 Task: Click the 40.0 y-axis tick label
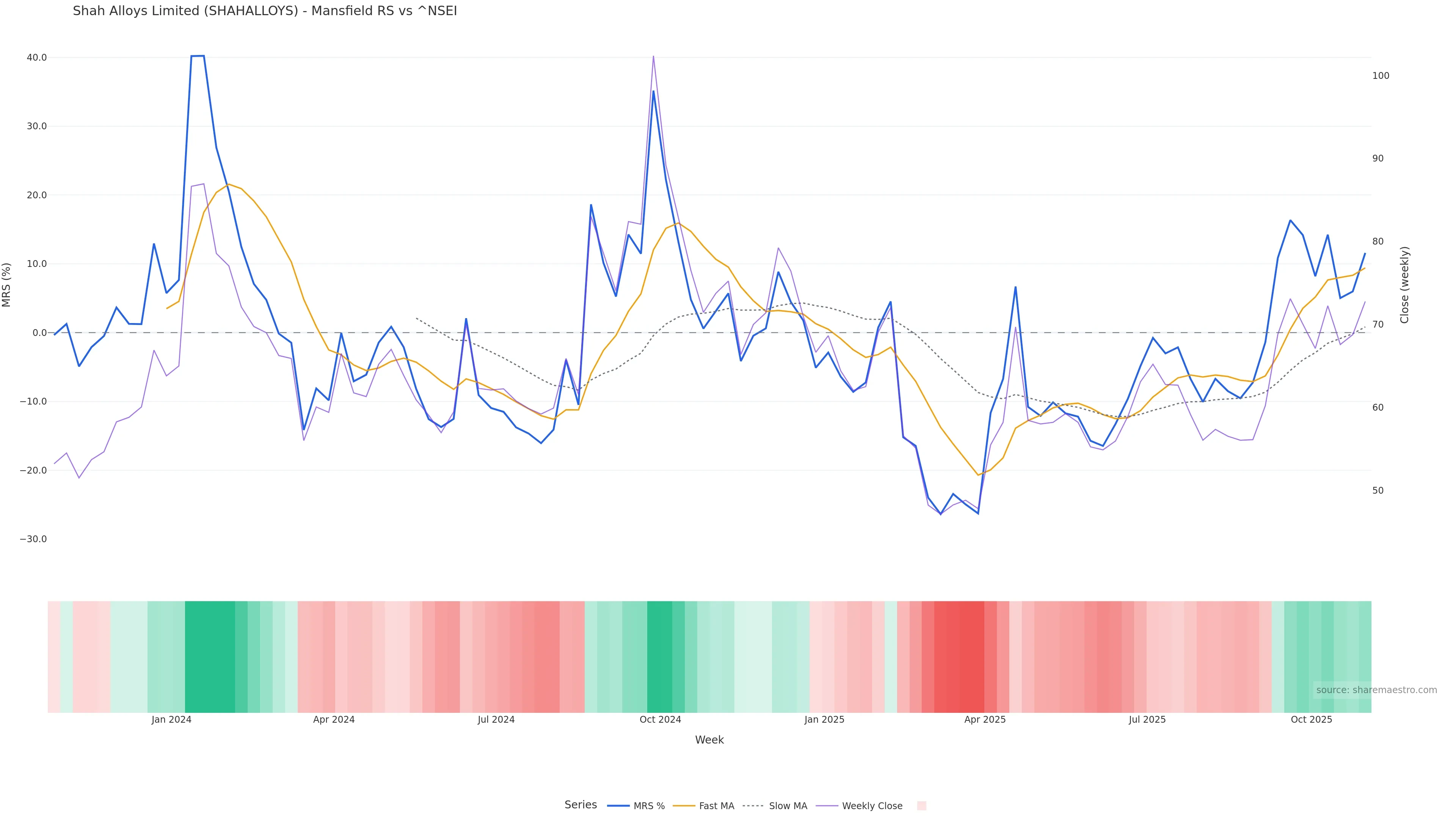pyautogui.click(x=37, y=58)
